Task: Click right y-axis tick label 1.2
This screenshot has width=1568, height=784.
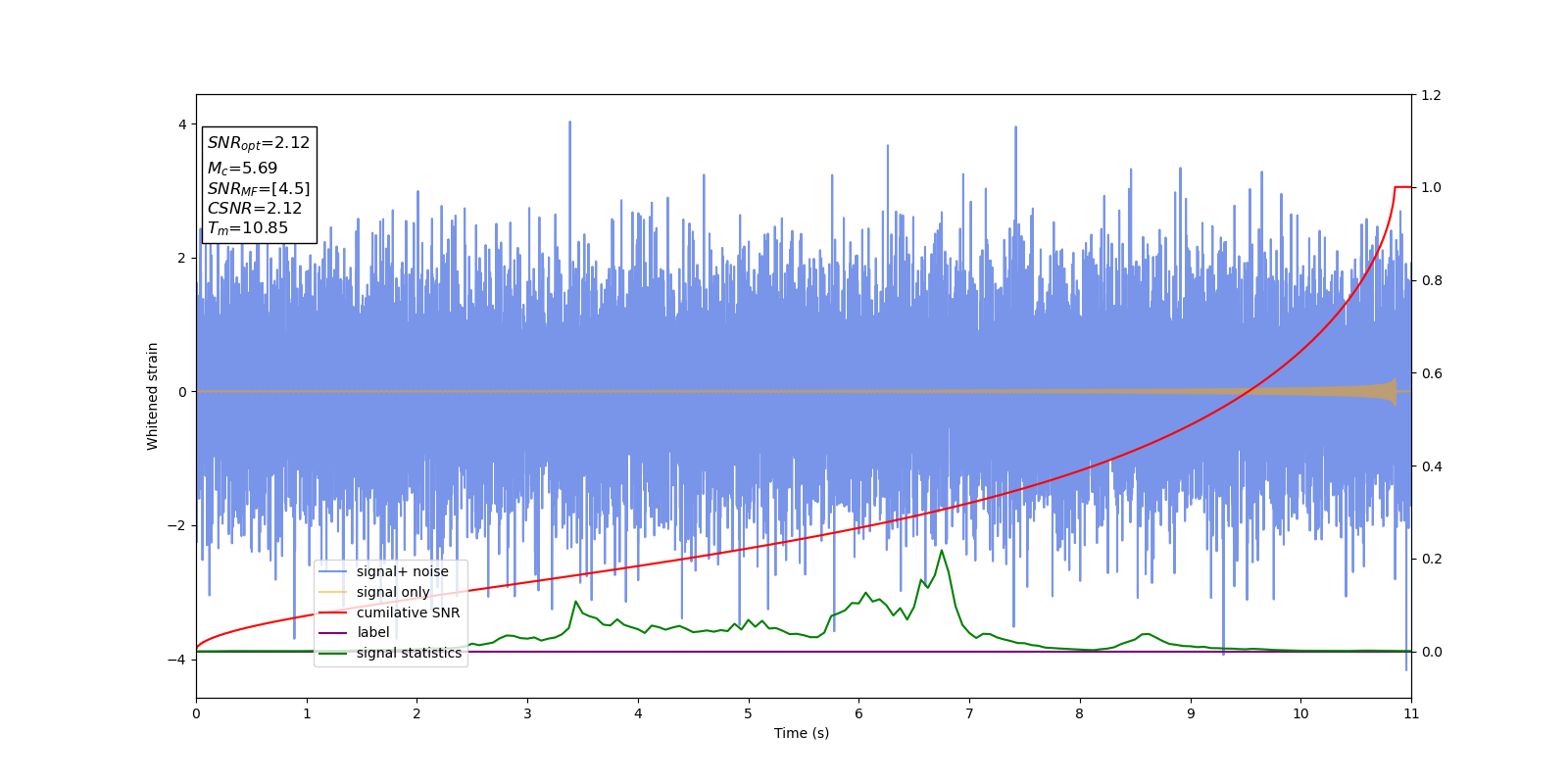Action: (1431, 95)
